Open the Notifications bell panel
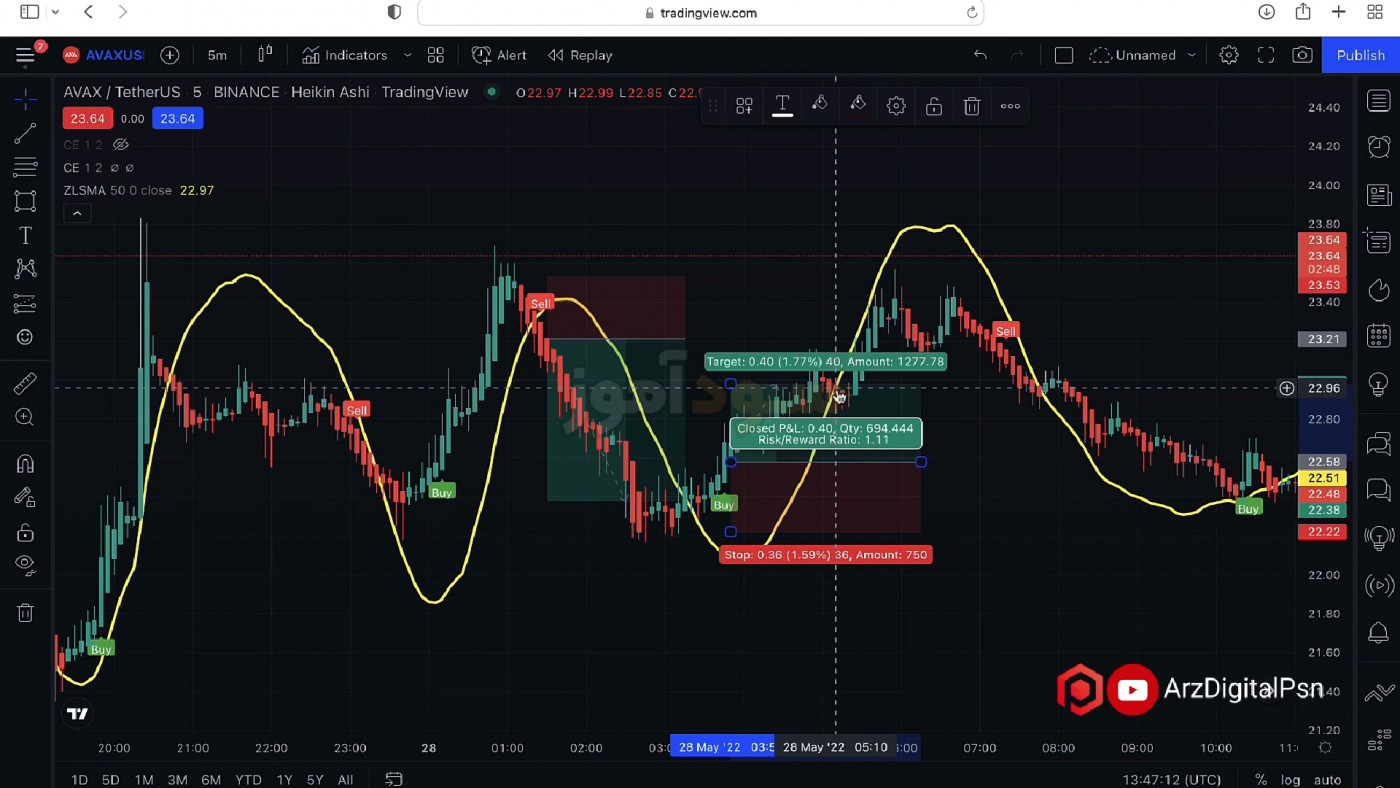Viewport: 1400px width, 788px height. coord(1379,633)
